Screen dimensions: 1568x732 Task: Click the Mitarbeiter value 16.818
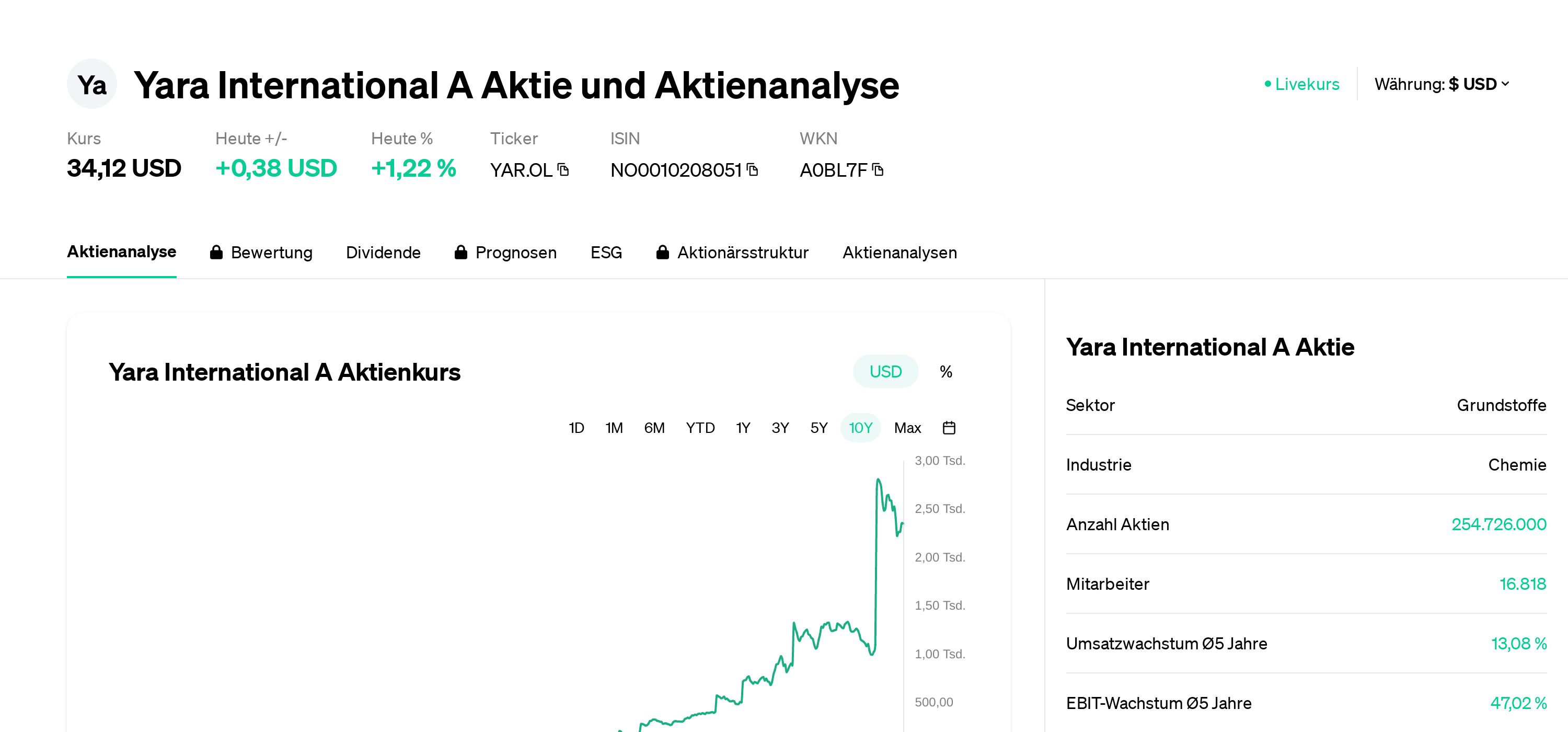coord(1523,584)
